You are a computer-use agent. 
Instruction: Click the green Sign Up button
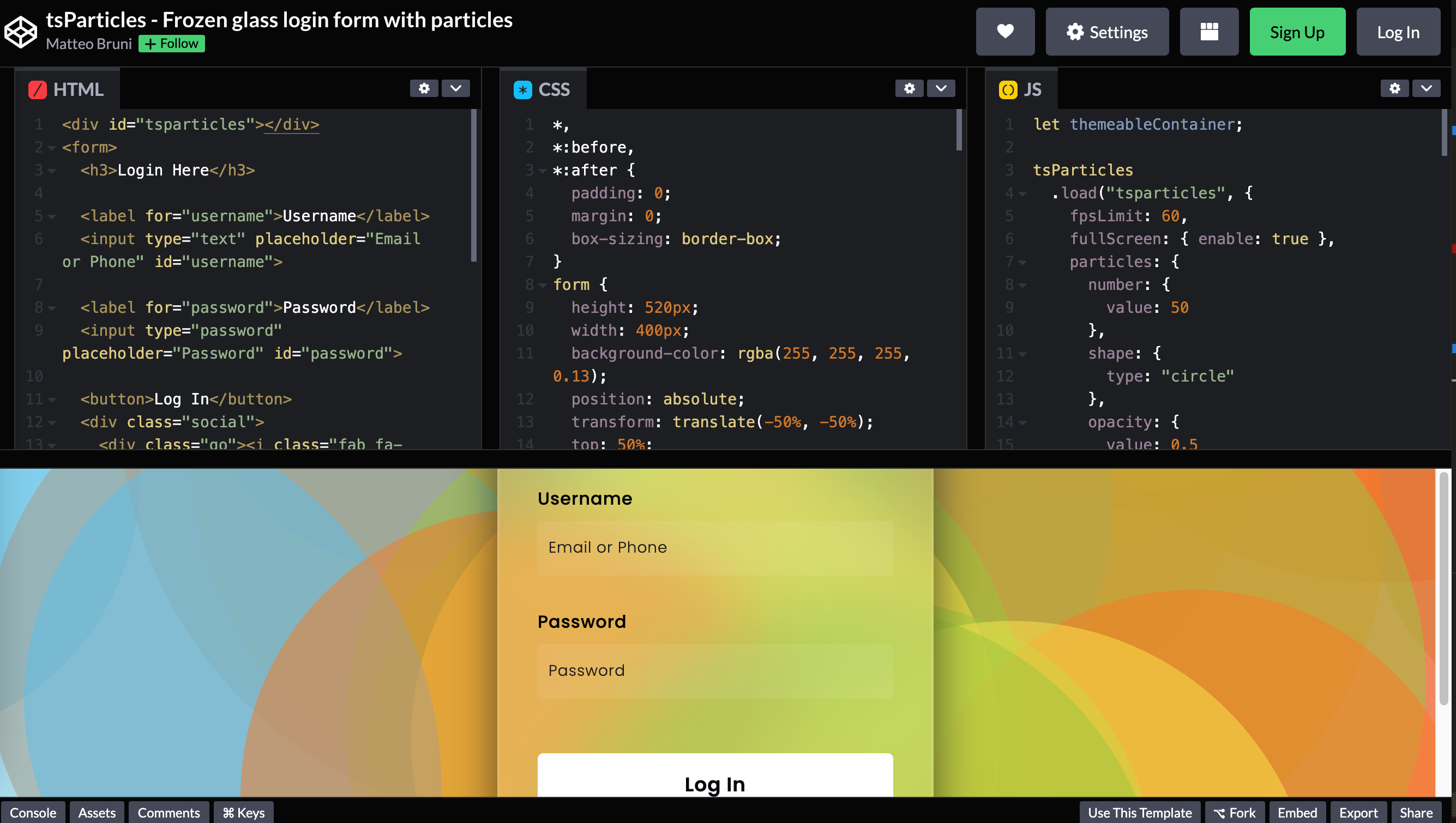pyautogui.click(x=1297, y=32)
